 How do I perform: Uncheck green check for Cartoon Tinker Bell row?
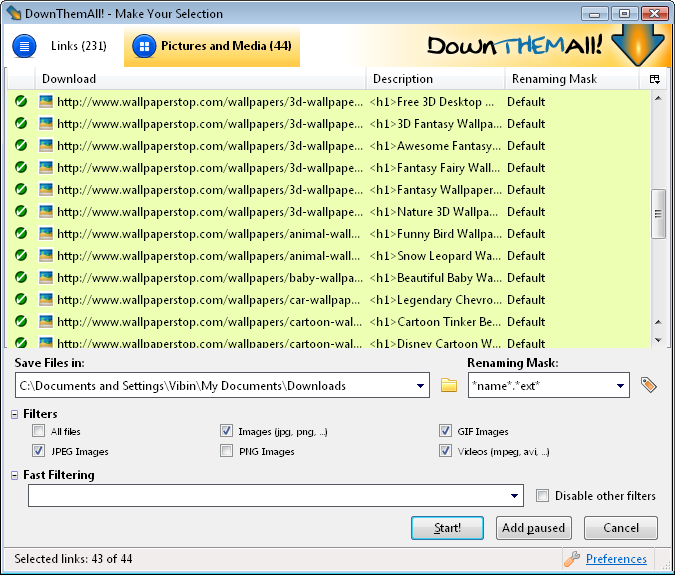click(x=21, y=321)
